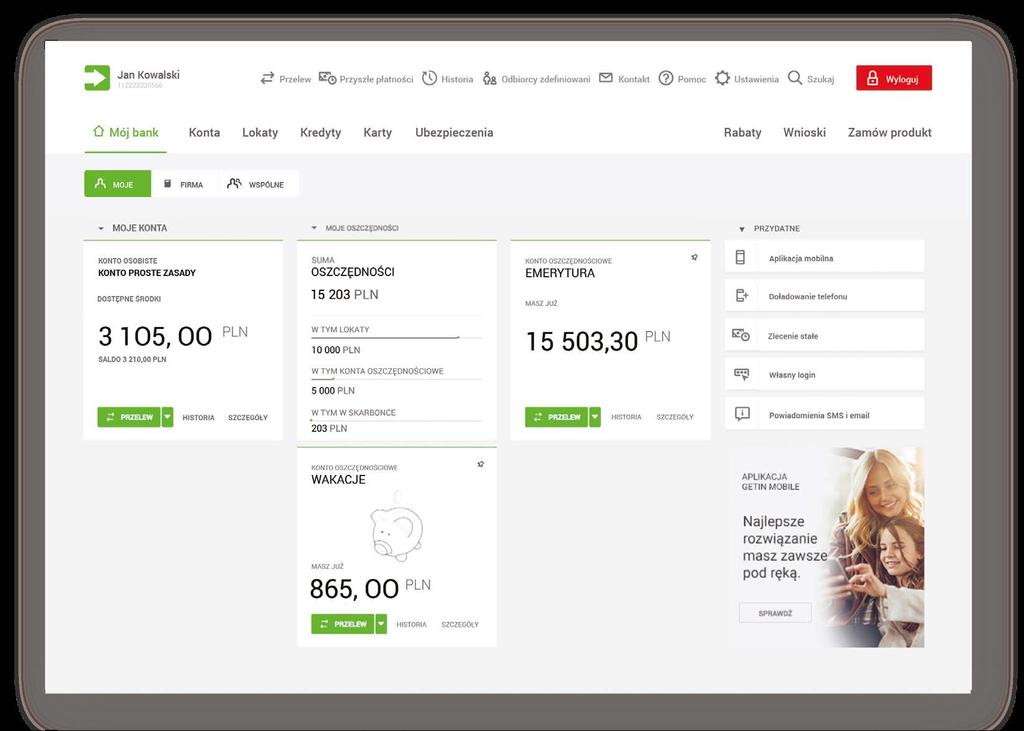
Task: Open the Kredyty tab
Action: (321, 133)
